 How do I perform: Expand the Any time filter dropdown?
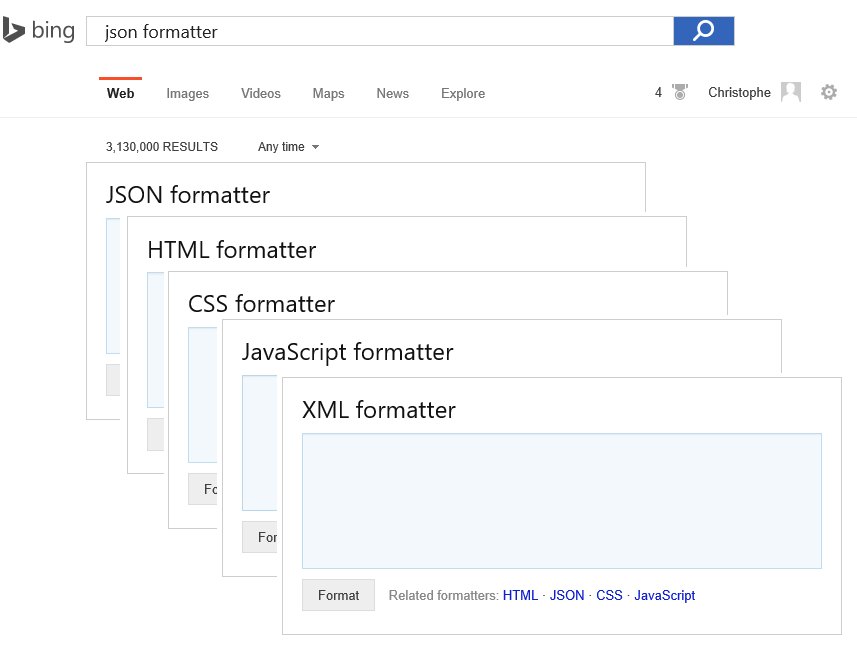[x=288, y=146]
